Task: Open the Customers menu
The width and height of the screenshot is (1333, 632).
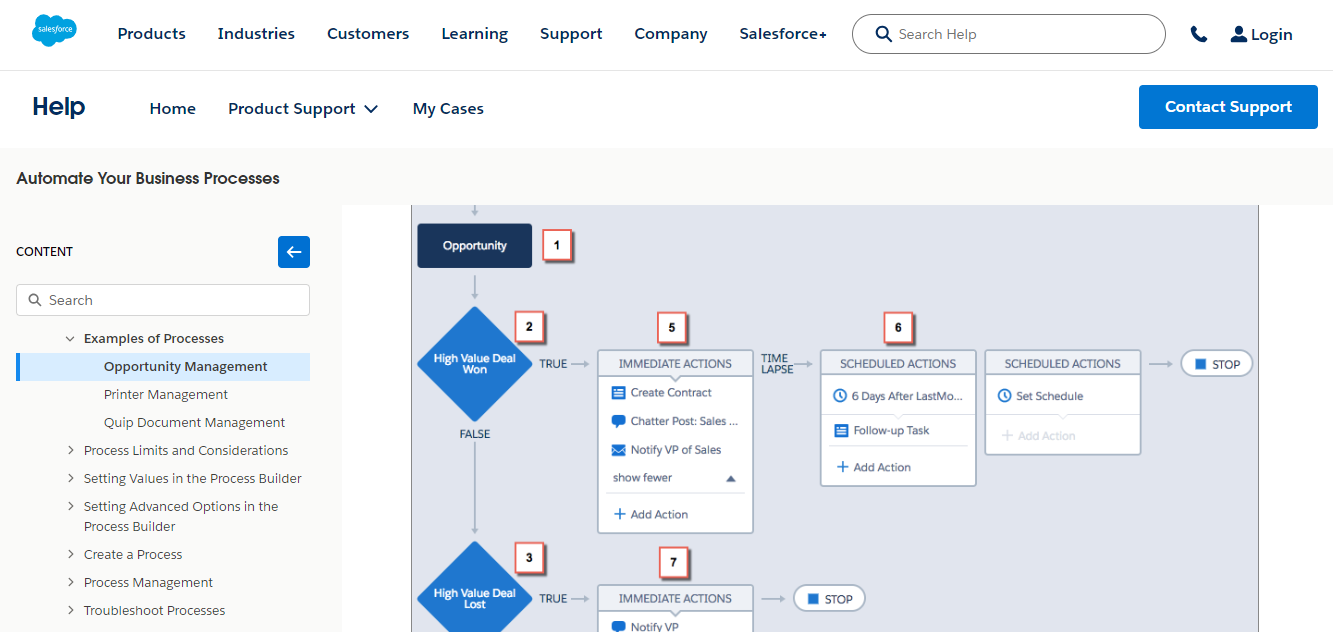Action: click(368, 34)
